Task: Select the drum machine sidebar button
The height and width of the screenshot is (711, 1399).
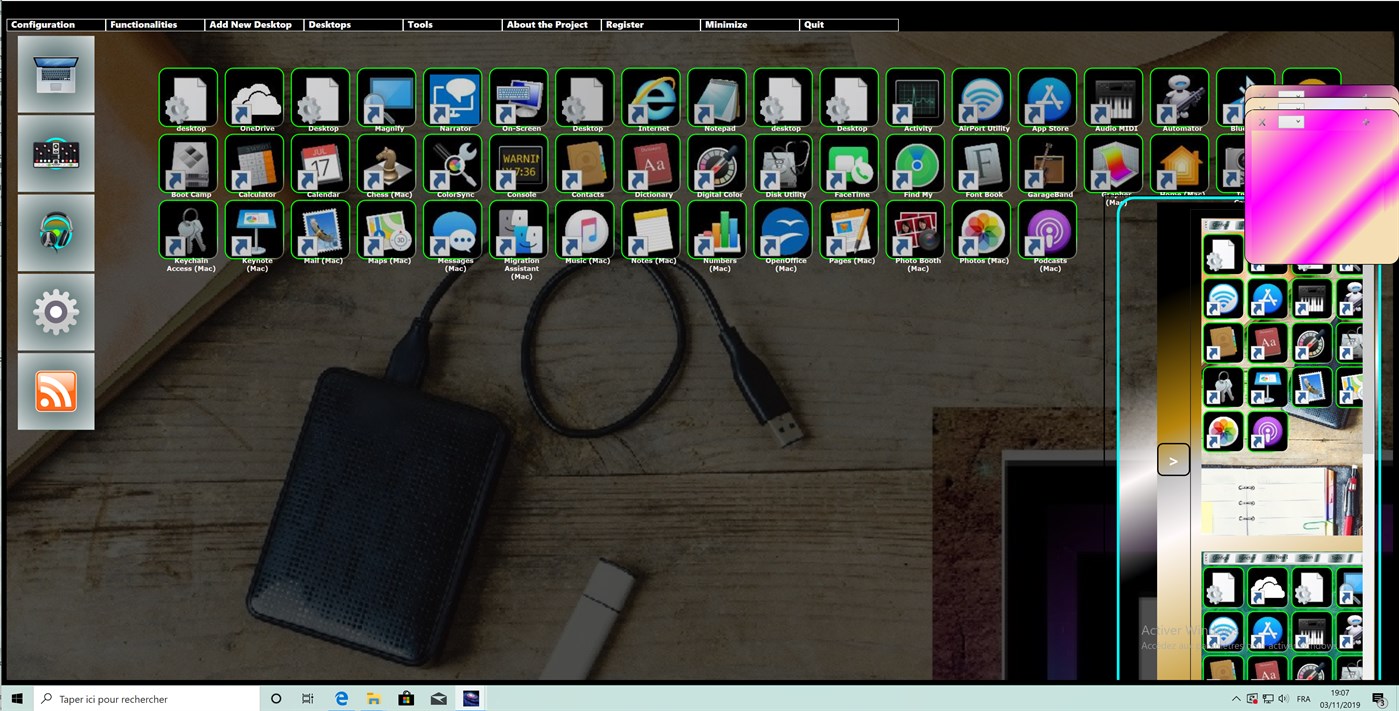Action: [56, 153]
